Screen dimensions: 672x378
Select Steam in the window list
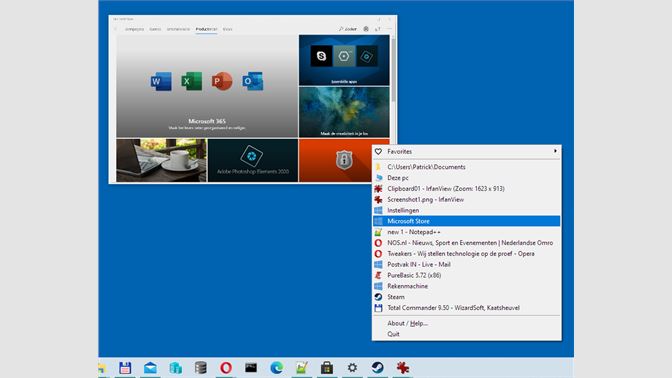click(x=466, y=297)
